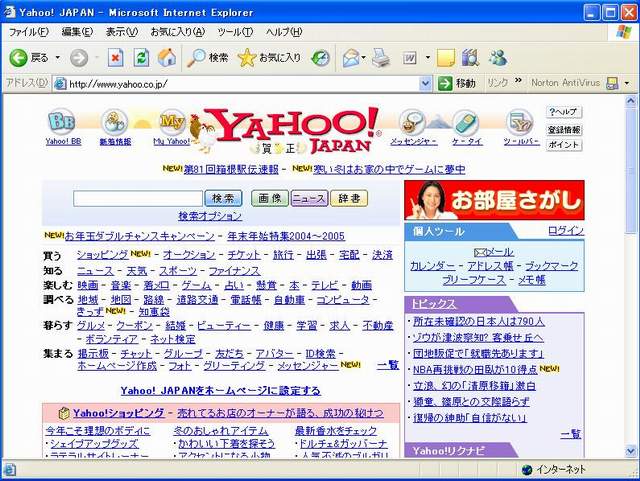Click the My Yahoo! icon
640x481 pixels.
[x=172, y=122]
